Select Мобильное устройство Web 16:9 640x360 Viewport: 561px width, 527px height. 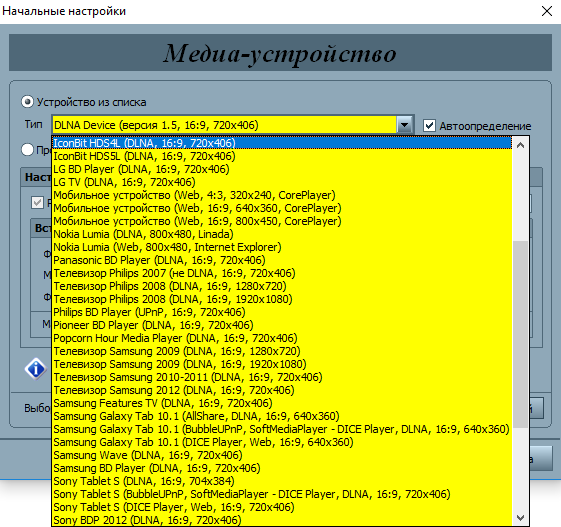(x=282, y=208)
